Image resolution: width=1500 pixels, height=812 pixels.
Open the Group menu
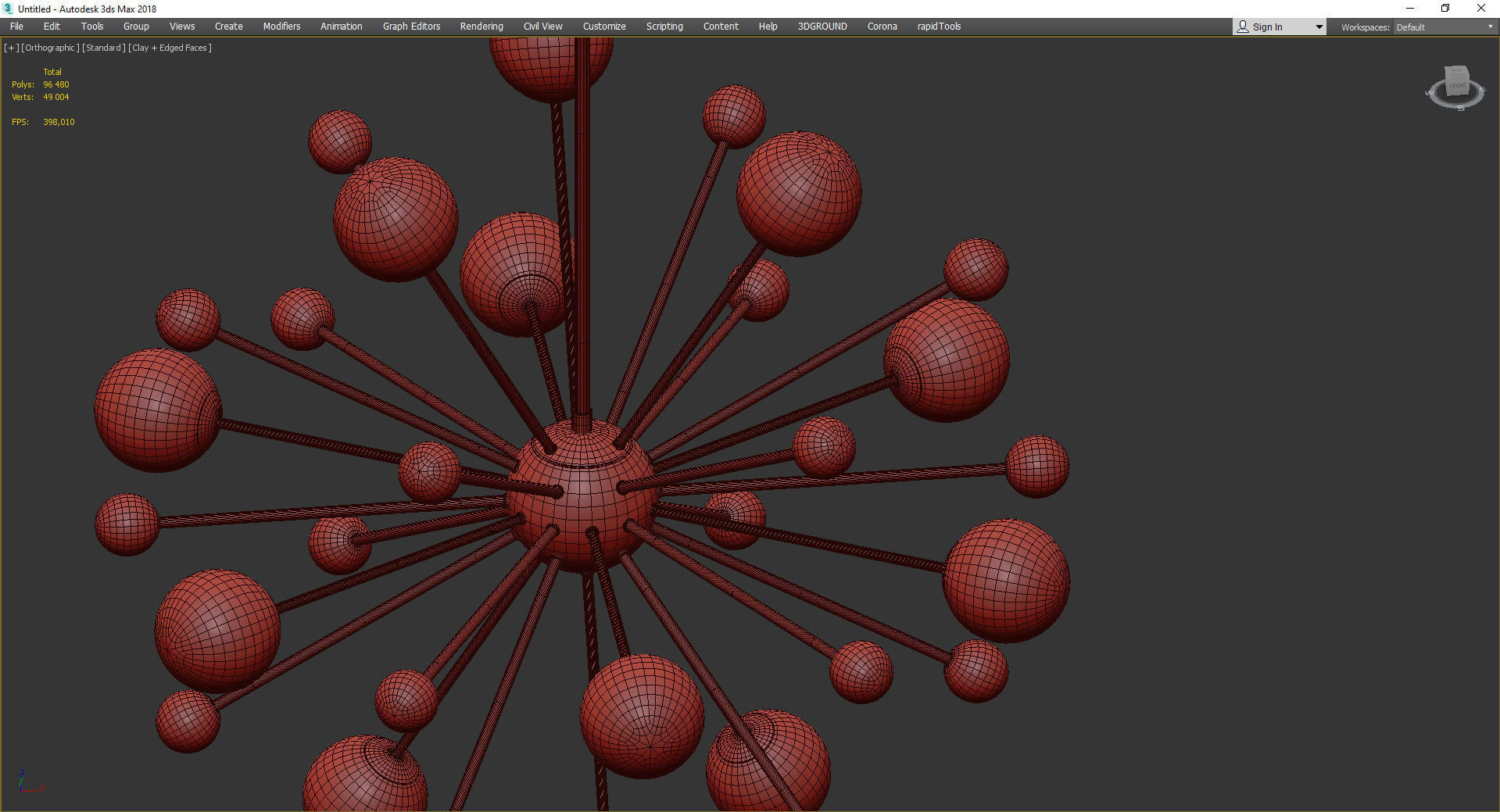136,27
